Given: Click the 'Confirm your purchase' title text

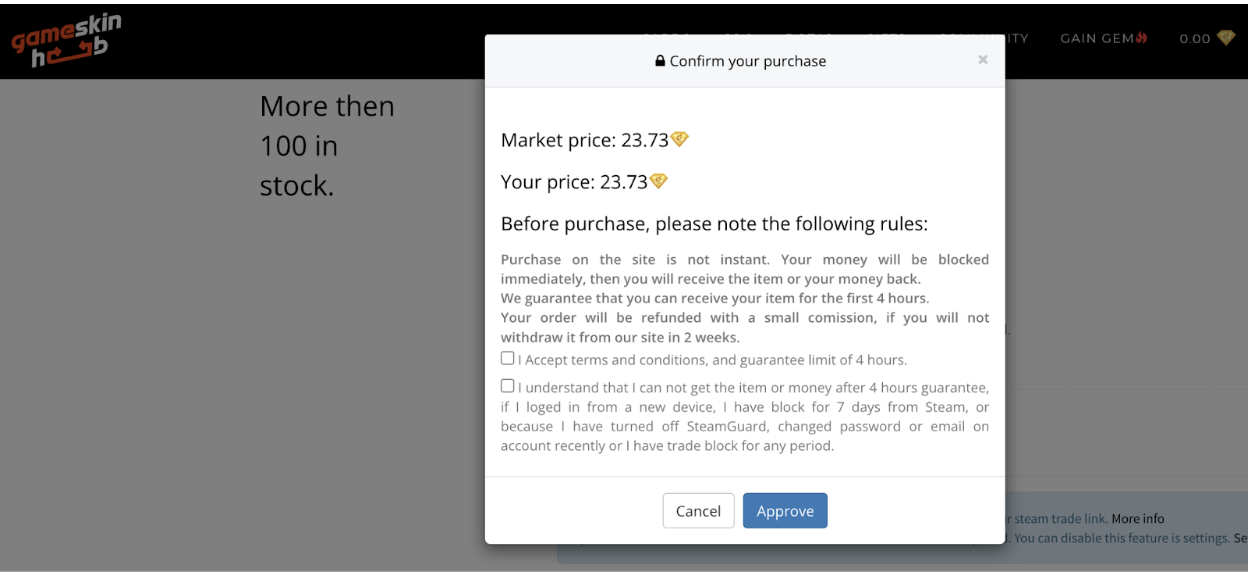Looking at the screenshot, I should pos(748,61).
